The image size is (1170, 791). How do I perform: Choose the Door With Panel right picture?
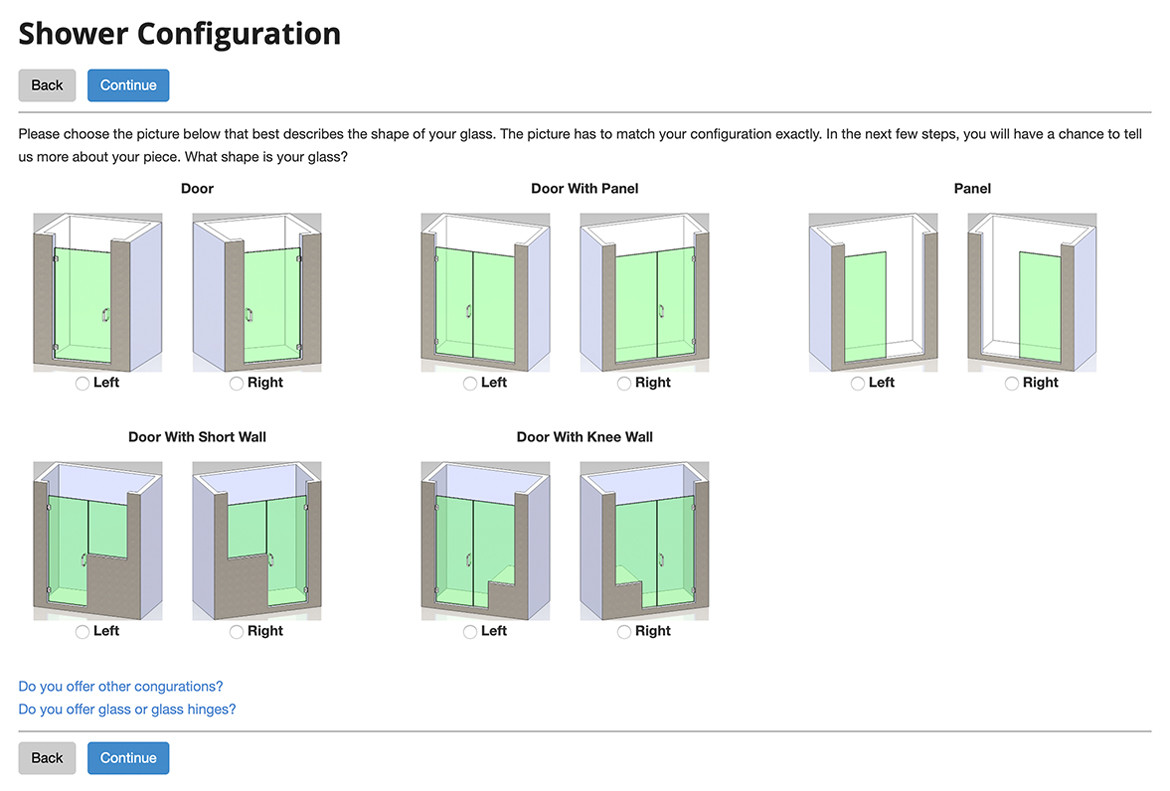[x=645, y=293]
